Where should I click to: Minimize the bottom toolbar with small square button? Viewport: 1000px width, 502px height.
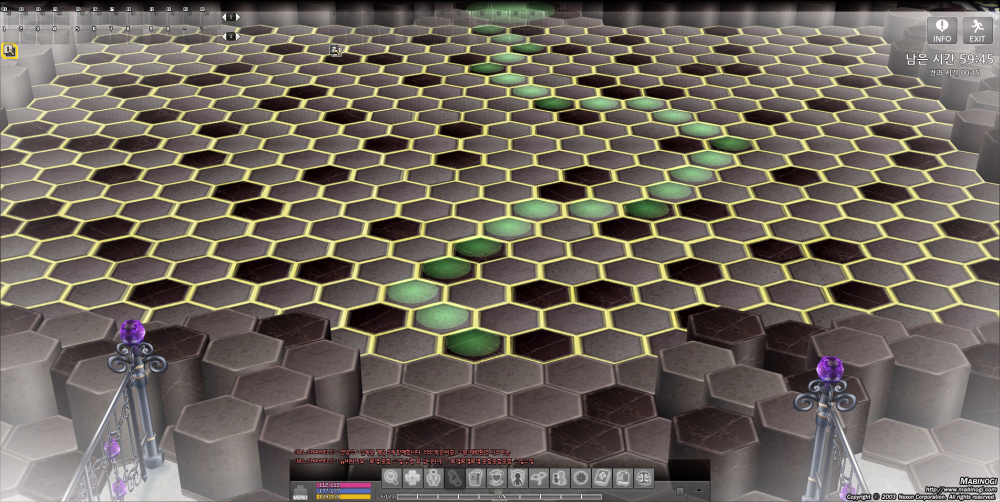(680, 491)
